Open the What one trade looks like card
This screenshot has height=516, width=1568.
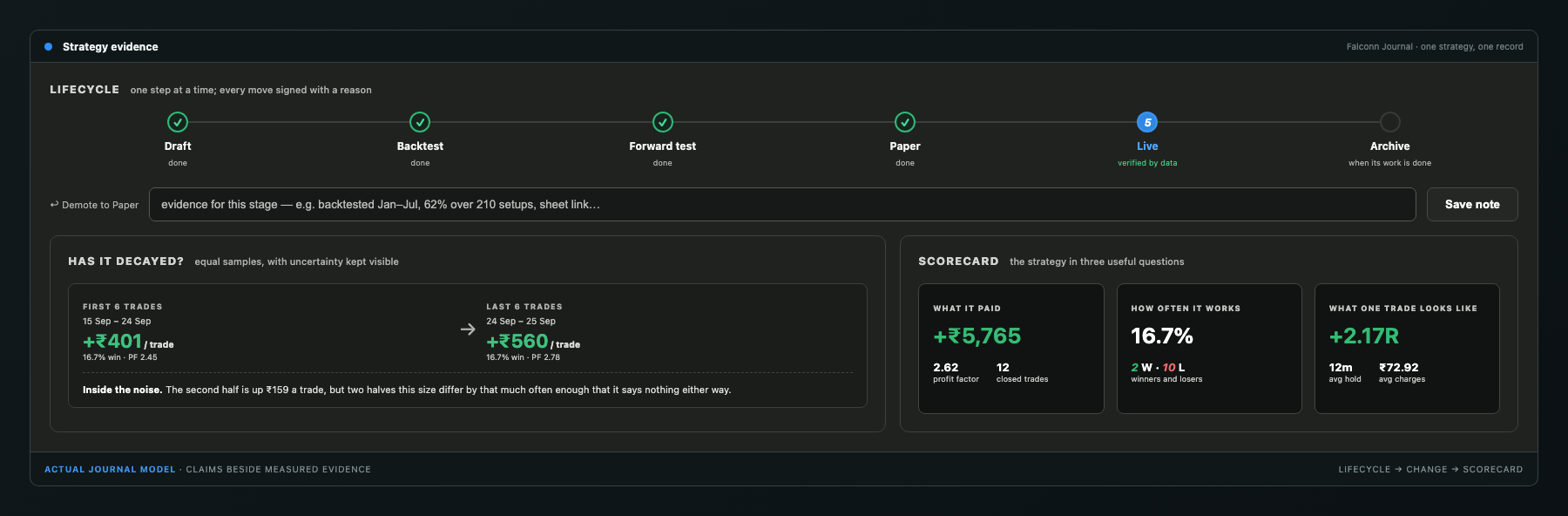[1407, 349]
